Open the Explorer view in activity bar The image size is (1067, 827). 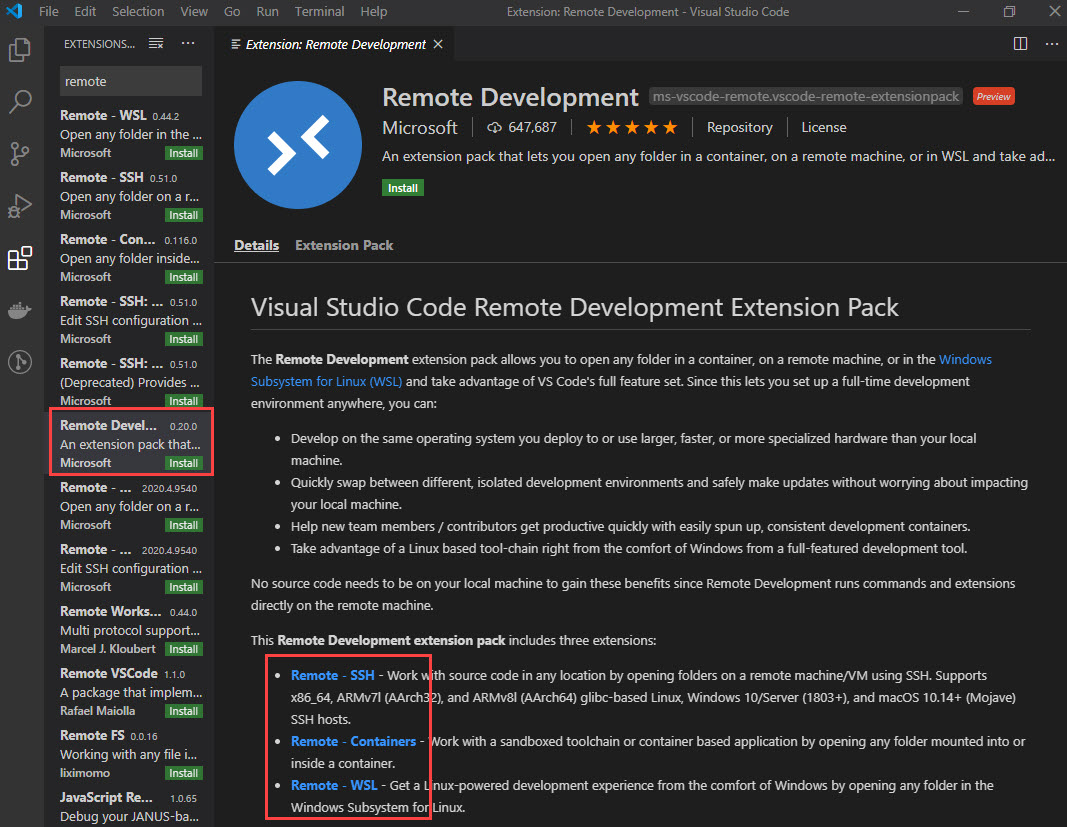coord(20,50)
